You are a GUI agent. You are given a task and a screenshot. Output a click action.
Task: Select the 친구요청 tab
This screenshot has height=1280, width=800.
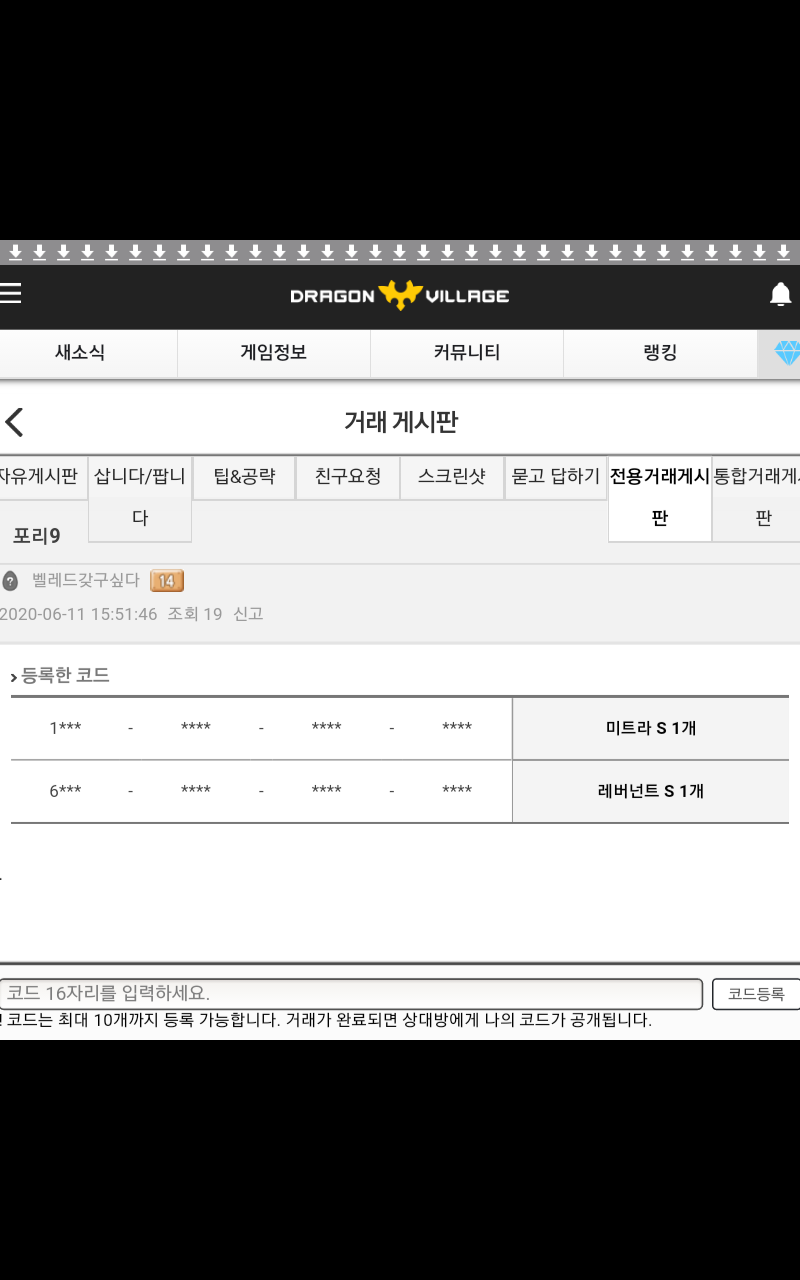click(x=348, y=477)
